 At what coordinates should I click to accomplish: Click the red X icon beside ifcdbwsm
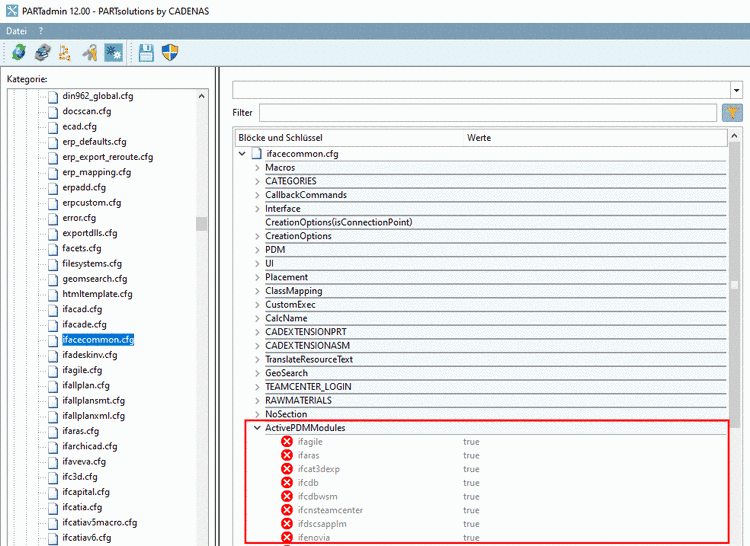[287, 496]
